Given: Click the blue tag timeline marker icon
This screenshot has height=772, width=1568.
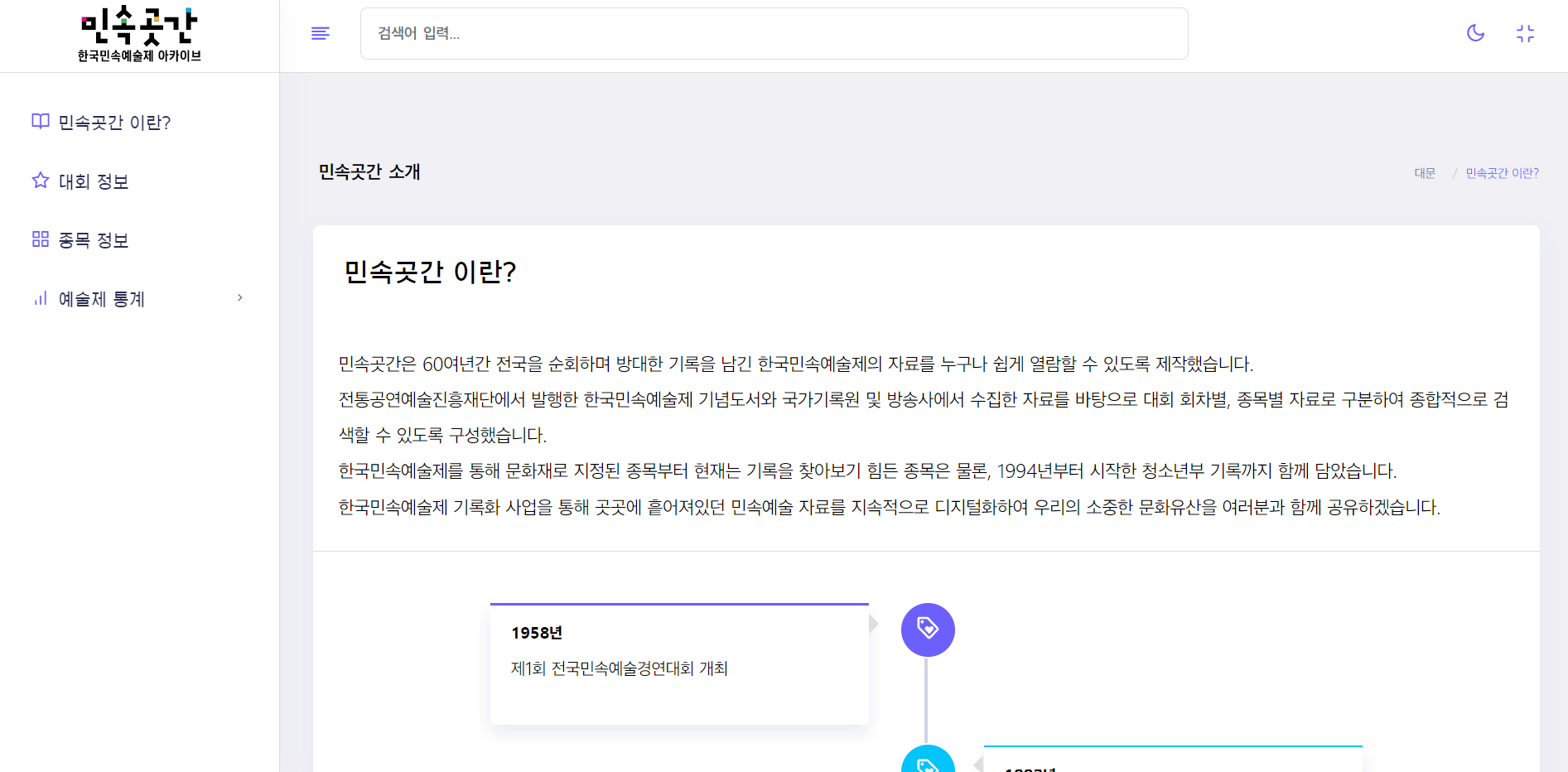Looking at the screenshot, I should pyautogui.click(x=928, y=762).
